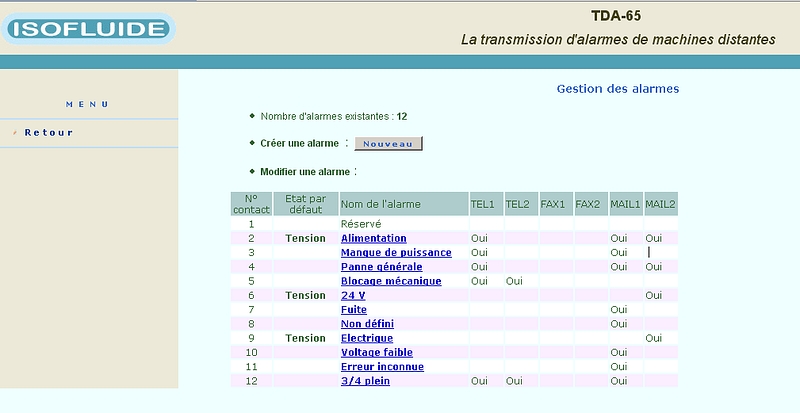Open the Non défini alarm link
Screen dimensions: 800x413
click(367, 324)
